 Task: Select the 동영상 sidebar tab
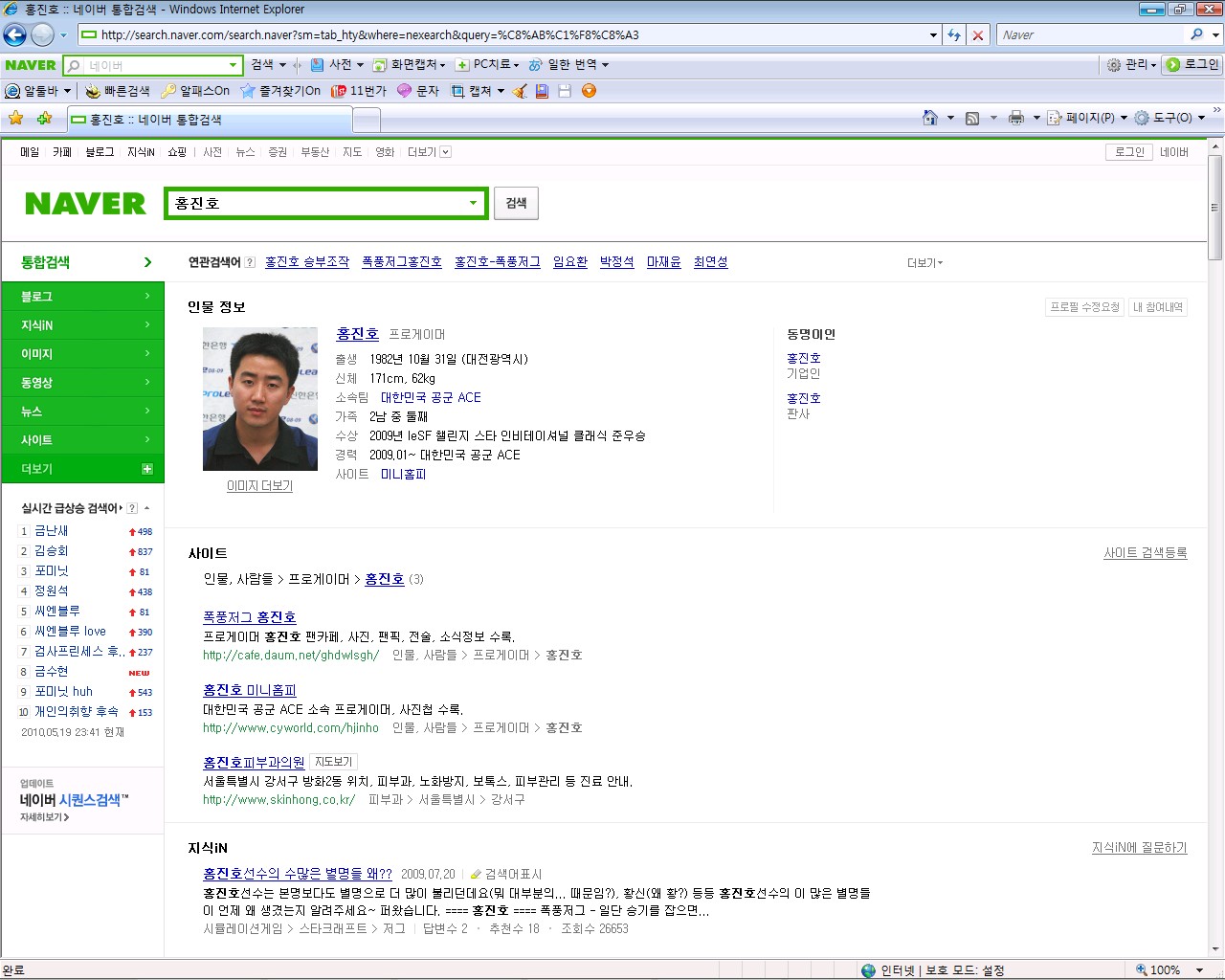82,383
